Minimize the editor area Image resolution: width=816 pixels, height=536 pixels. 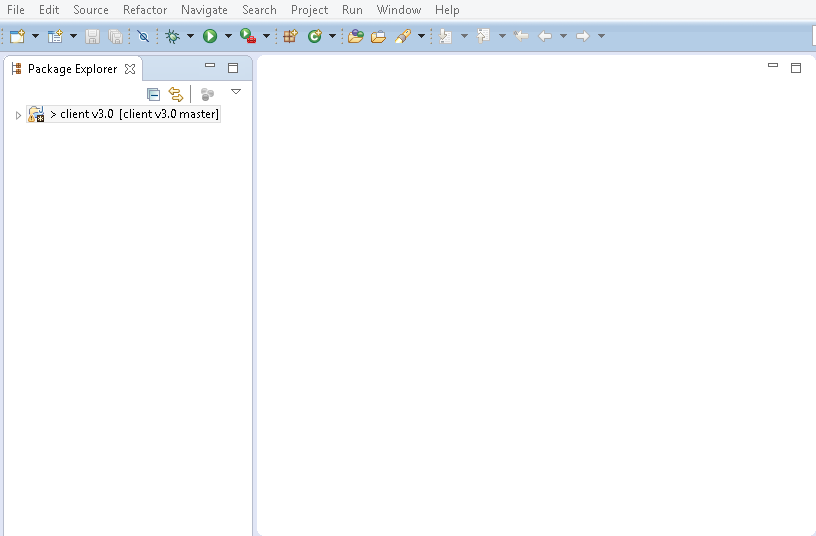773,66
